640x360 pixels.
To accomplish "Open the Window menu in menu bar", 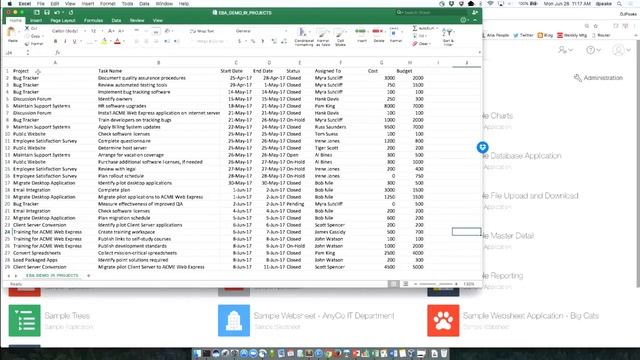I will click(x=164, y=3).
